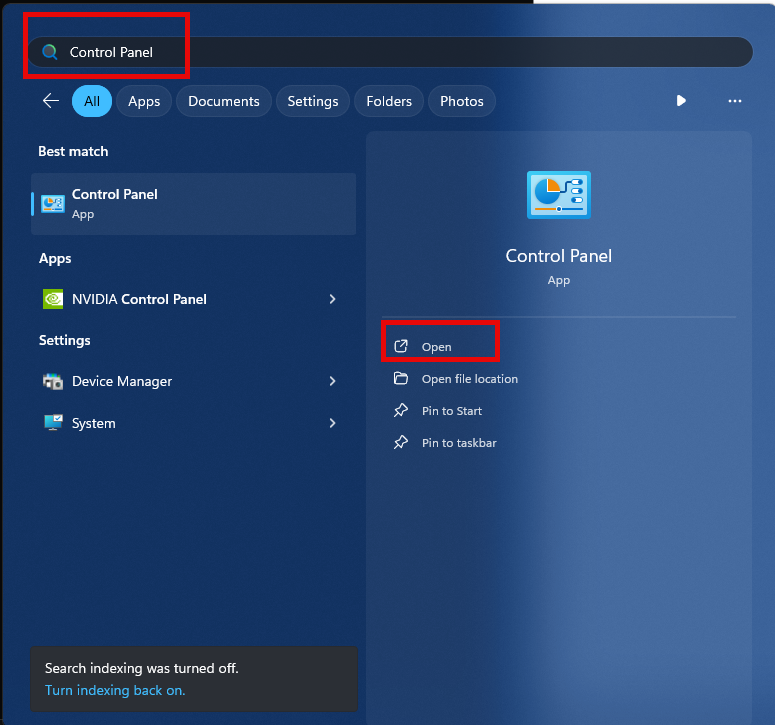Choose Open file location

[x=469, y=379]
